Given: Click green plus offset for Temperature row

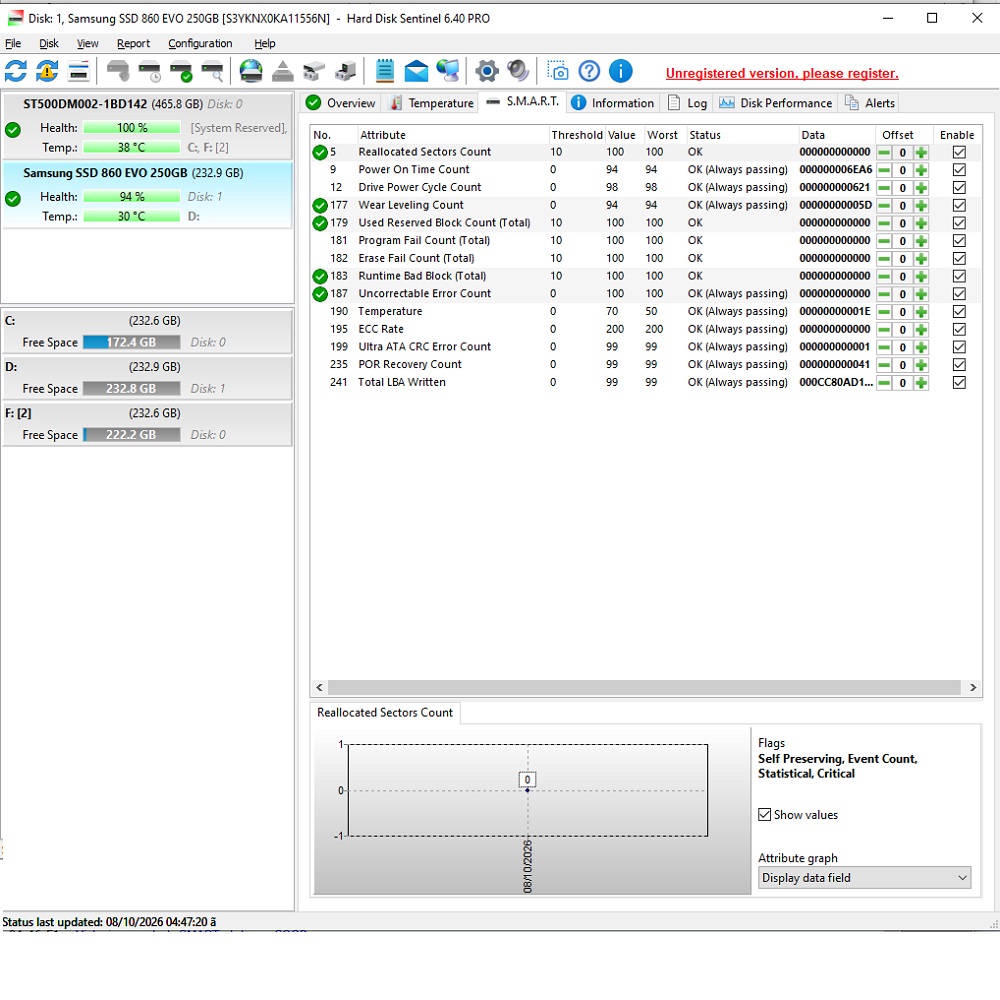Looking at the screenshot, I should click(921, 312).
